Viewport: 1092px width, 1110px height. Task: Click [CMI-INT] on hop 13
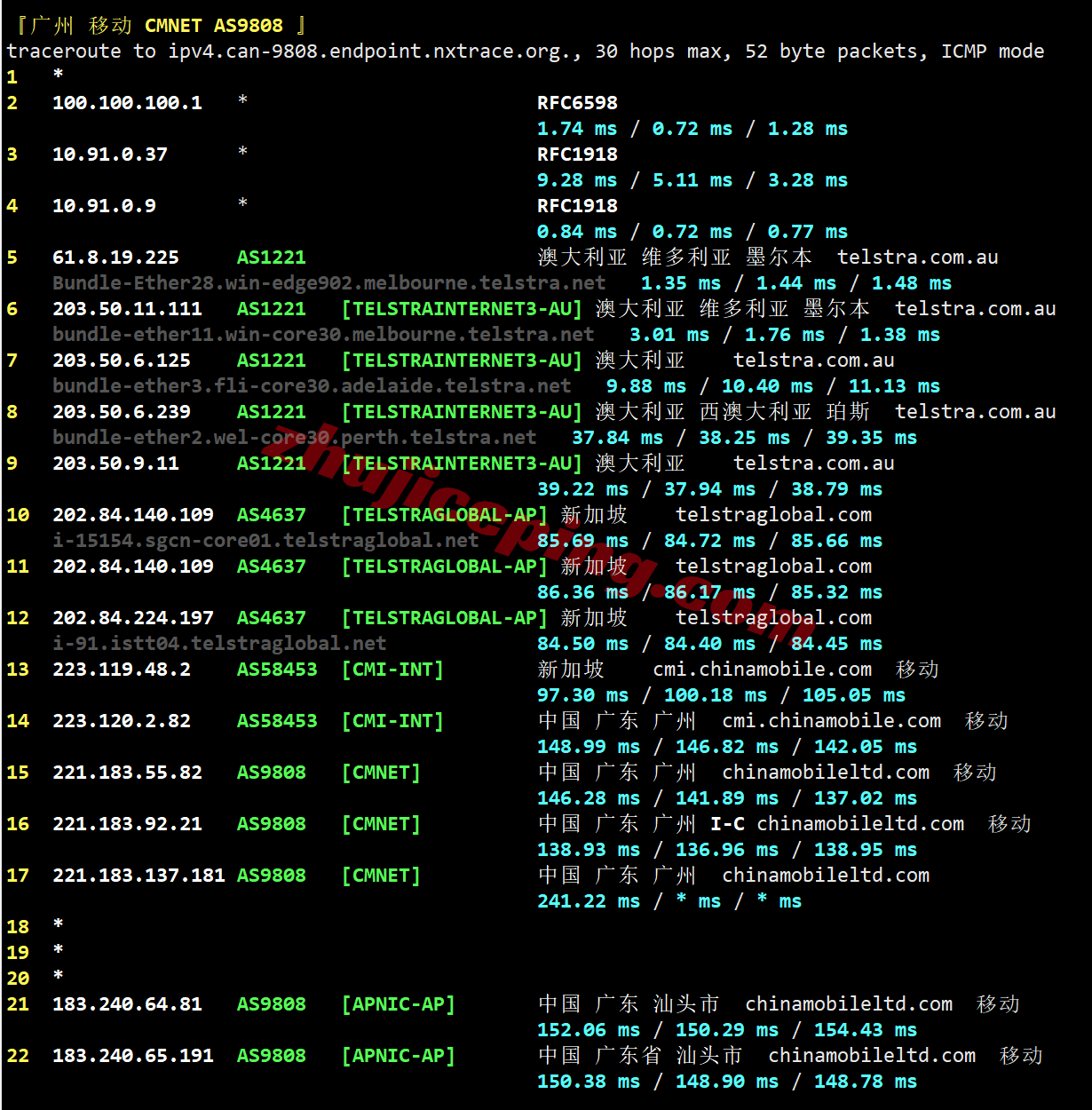coord(392,670)
